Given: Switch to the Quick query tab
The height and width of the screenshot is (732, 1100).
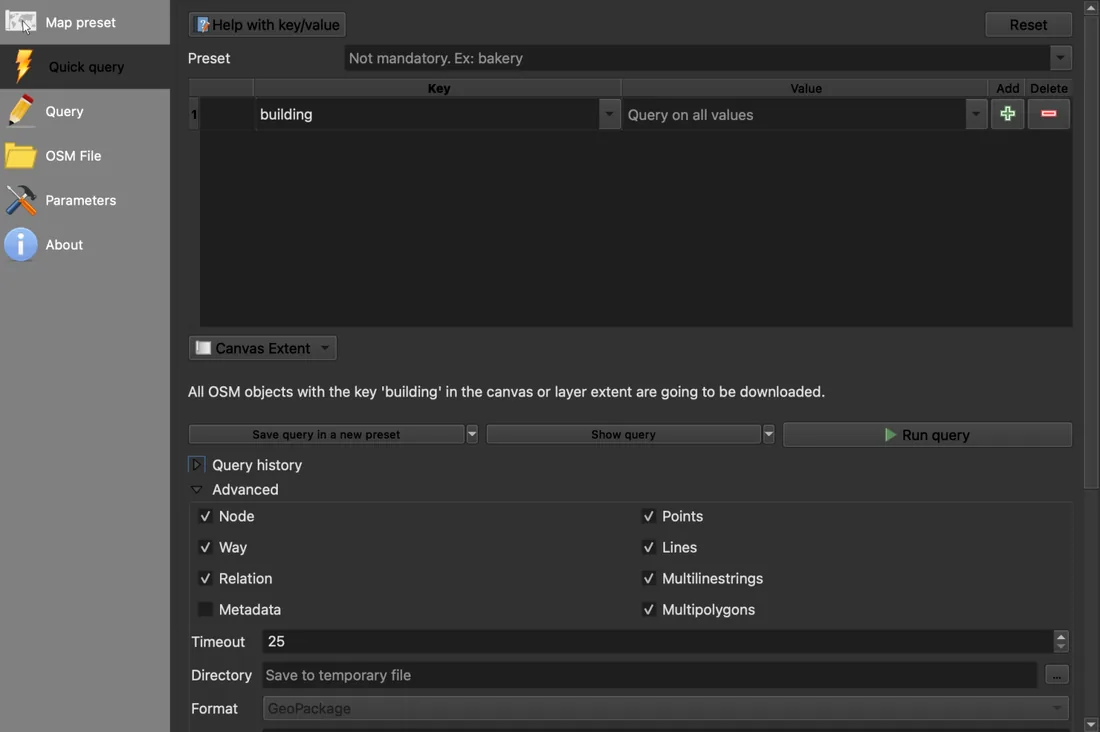Looking at the screenshot, I should coord(84,67).
